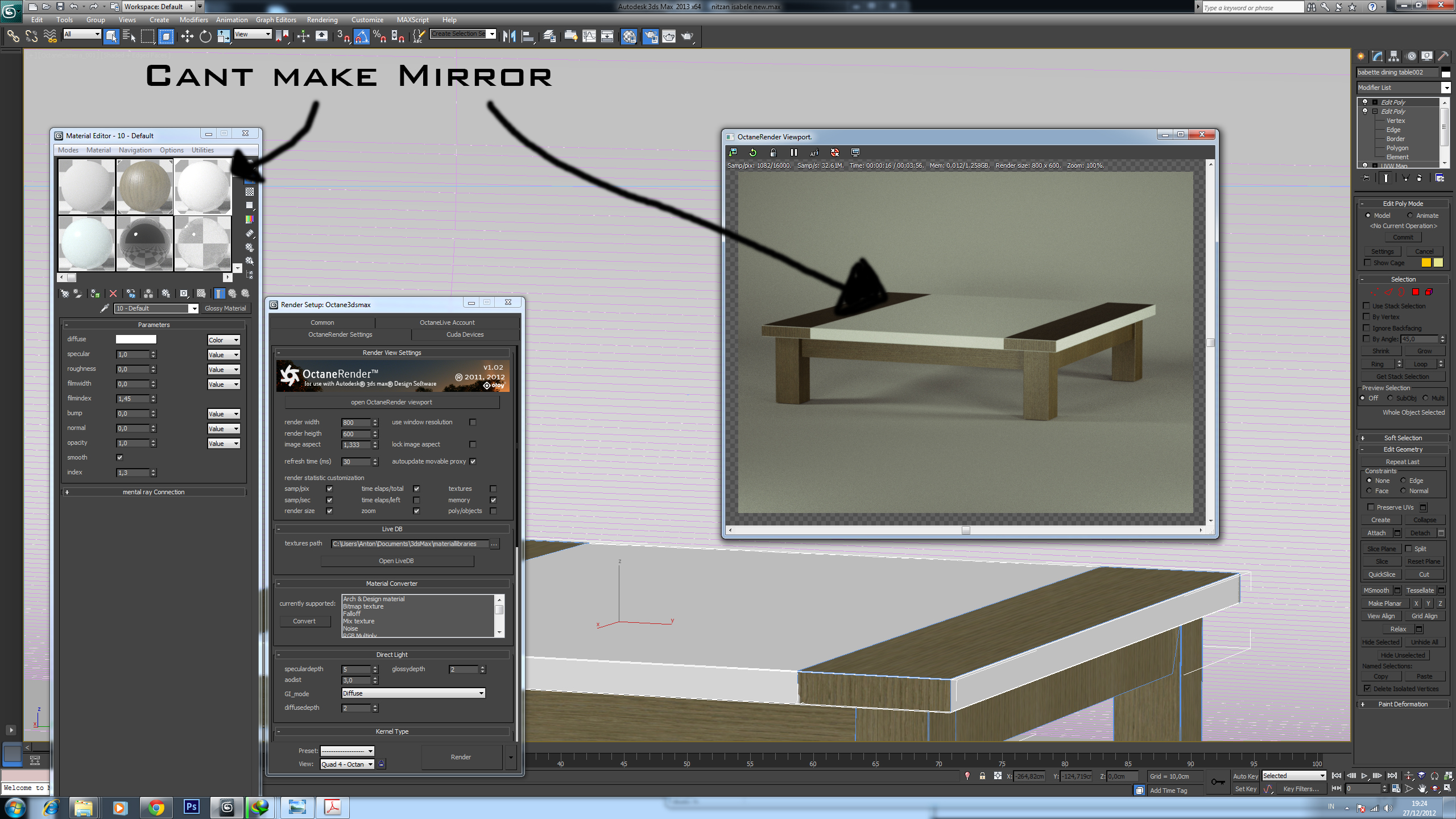Toggle the smooth checkbox in Parameters
The height and width of the screenshot is (819, 1456).
pos(119,457)
